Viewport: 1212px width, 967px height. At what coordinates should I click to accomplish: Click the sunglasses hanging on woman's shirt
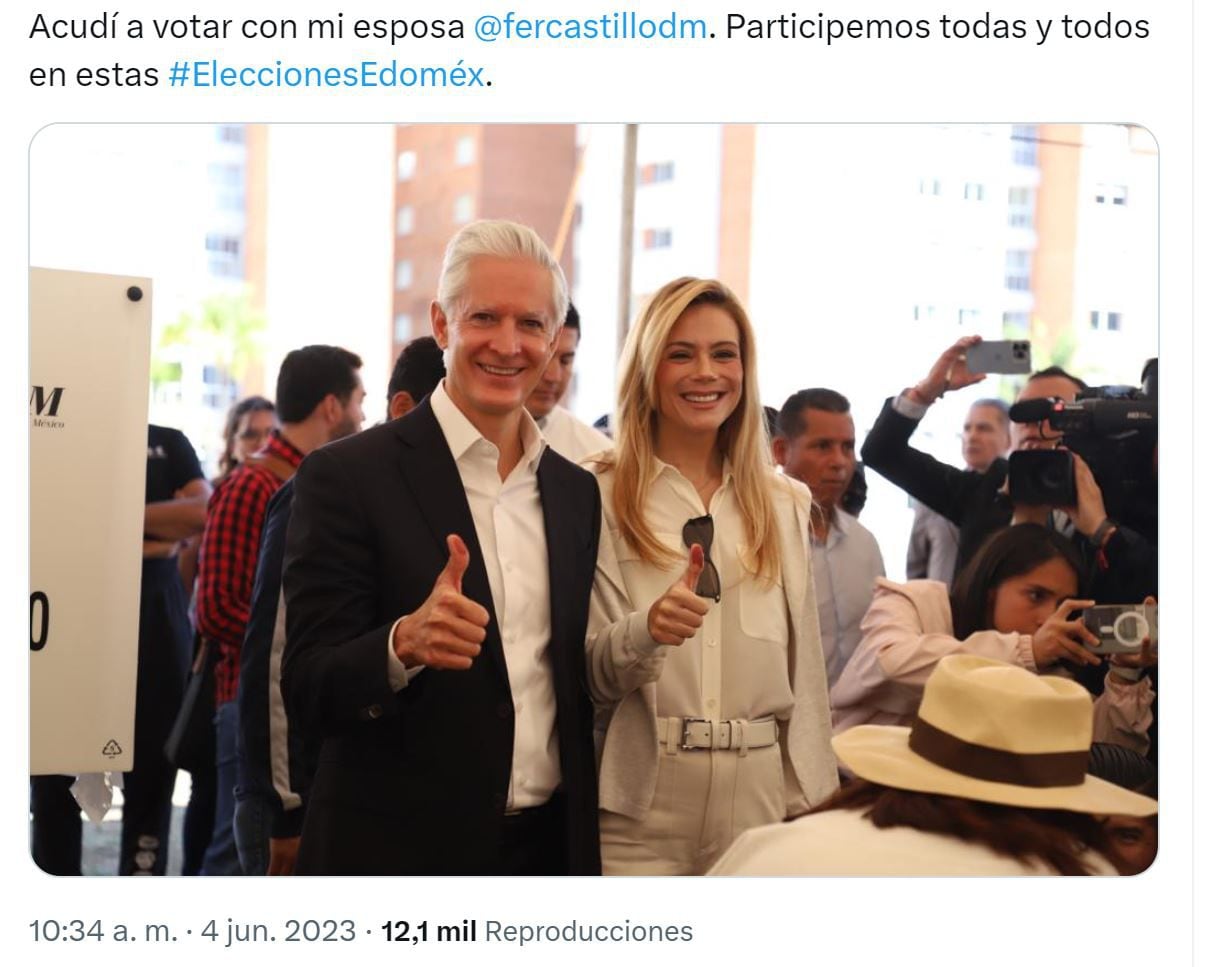pos(701,556)
